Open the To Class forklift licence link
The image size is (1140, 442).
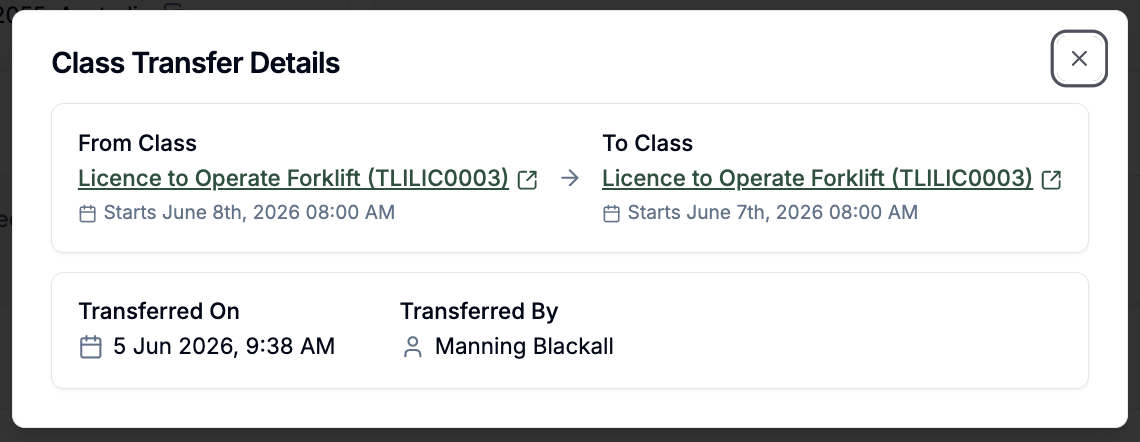click(817, 178)
